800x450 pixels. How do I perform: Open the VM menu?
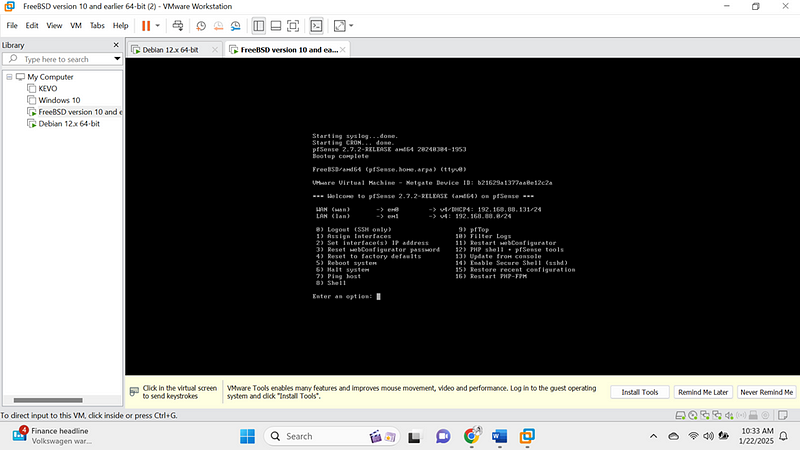click(x=76, y=26)
